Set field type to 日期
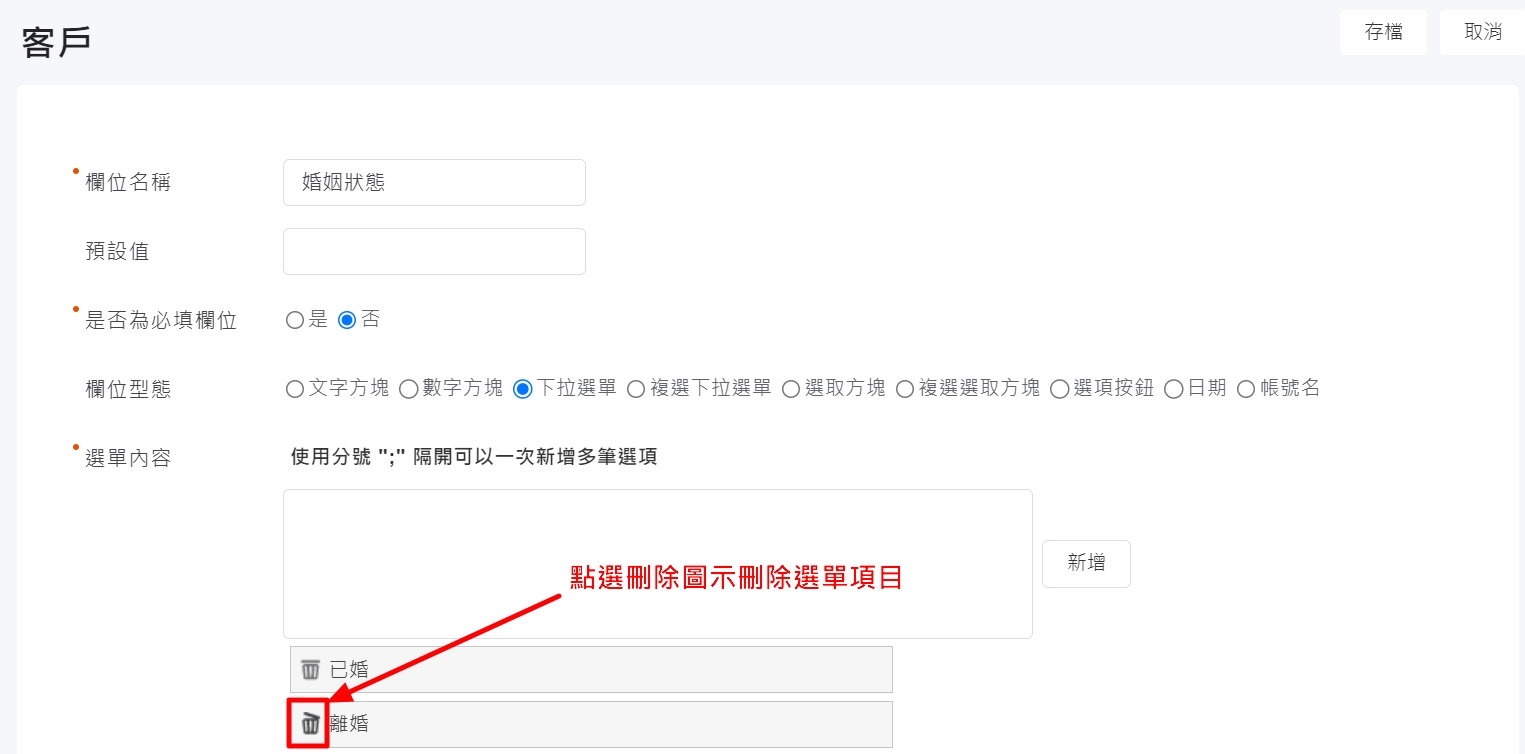1525x754 pixels. [x=1174, y=389]
